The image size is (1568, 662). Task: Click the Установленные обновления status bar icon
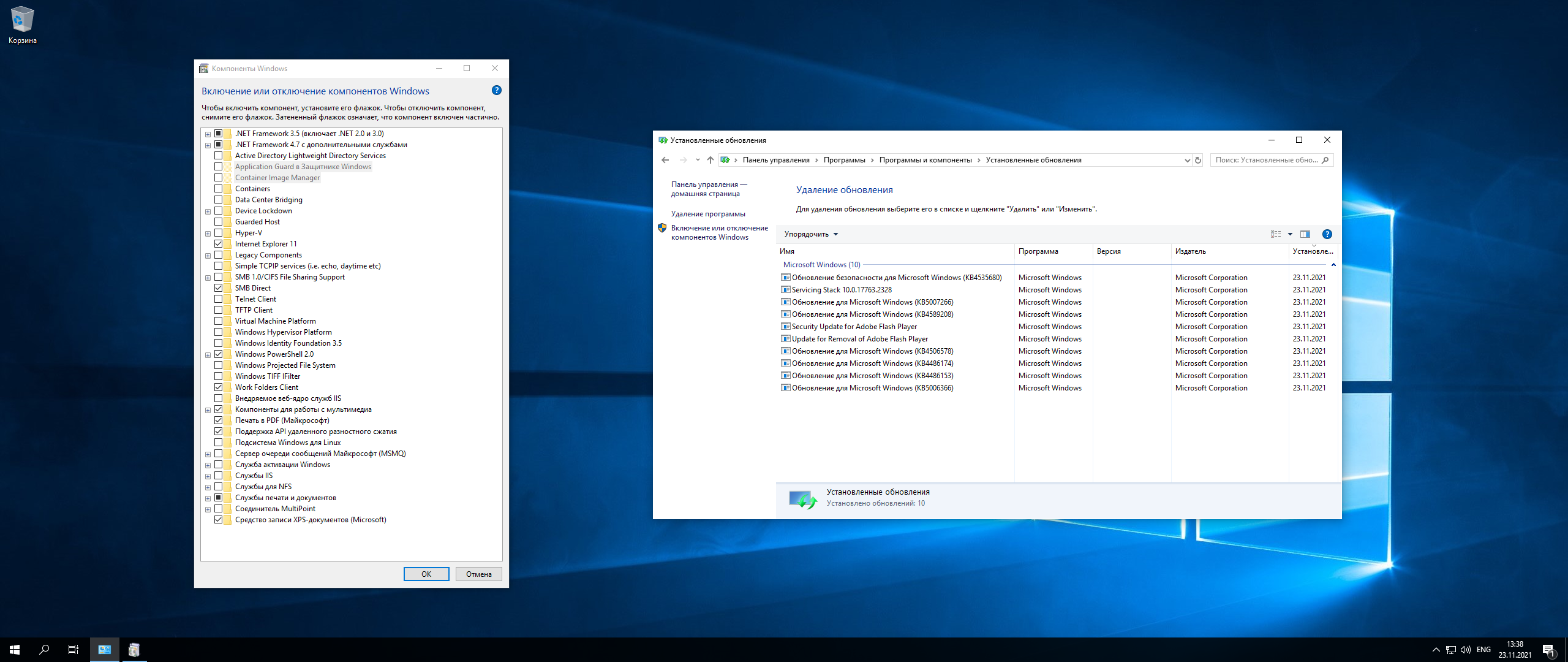[803, 500]
